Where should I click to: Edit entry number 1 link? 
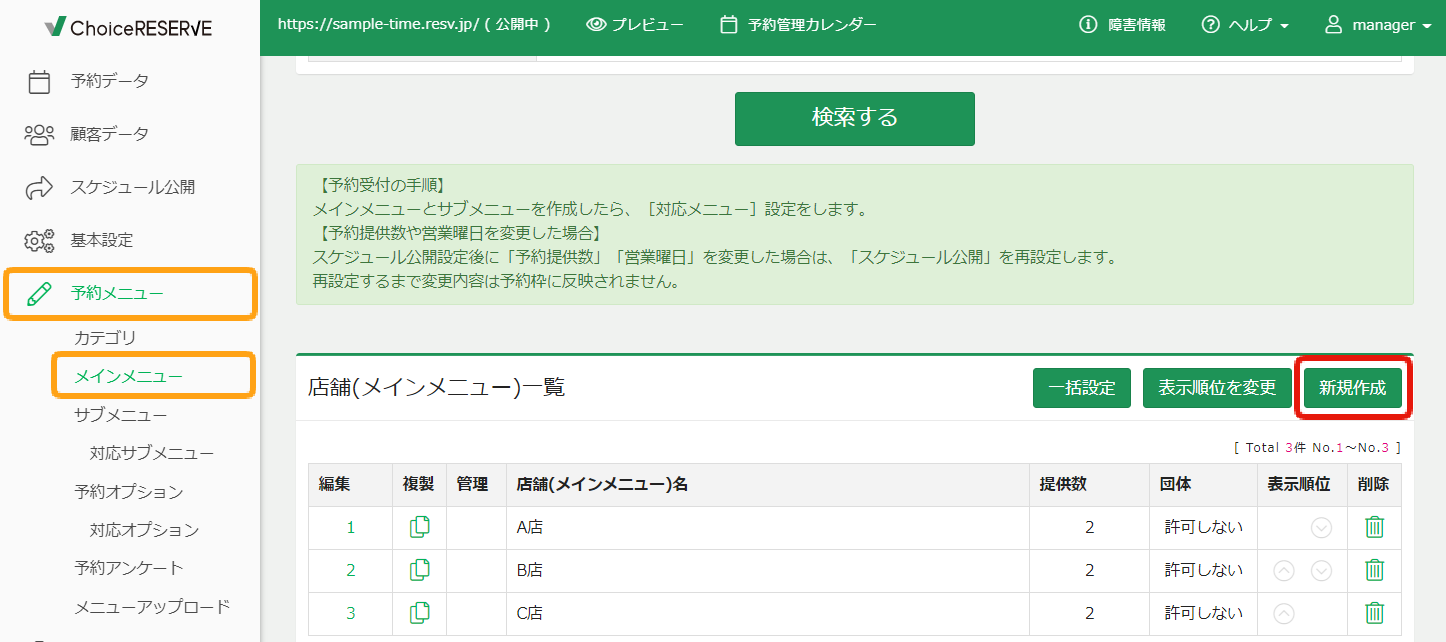(x=350, y=528)
